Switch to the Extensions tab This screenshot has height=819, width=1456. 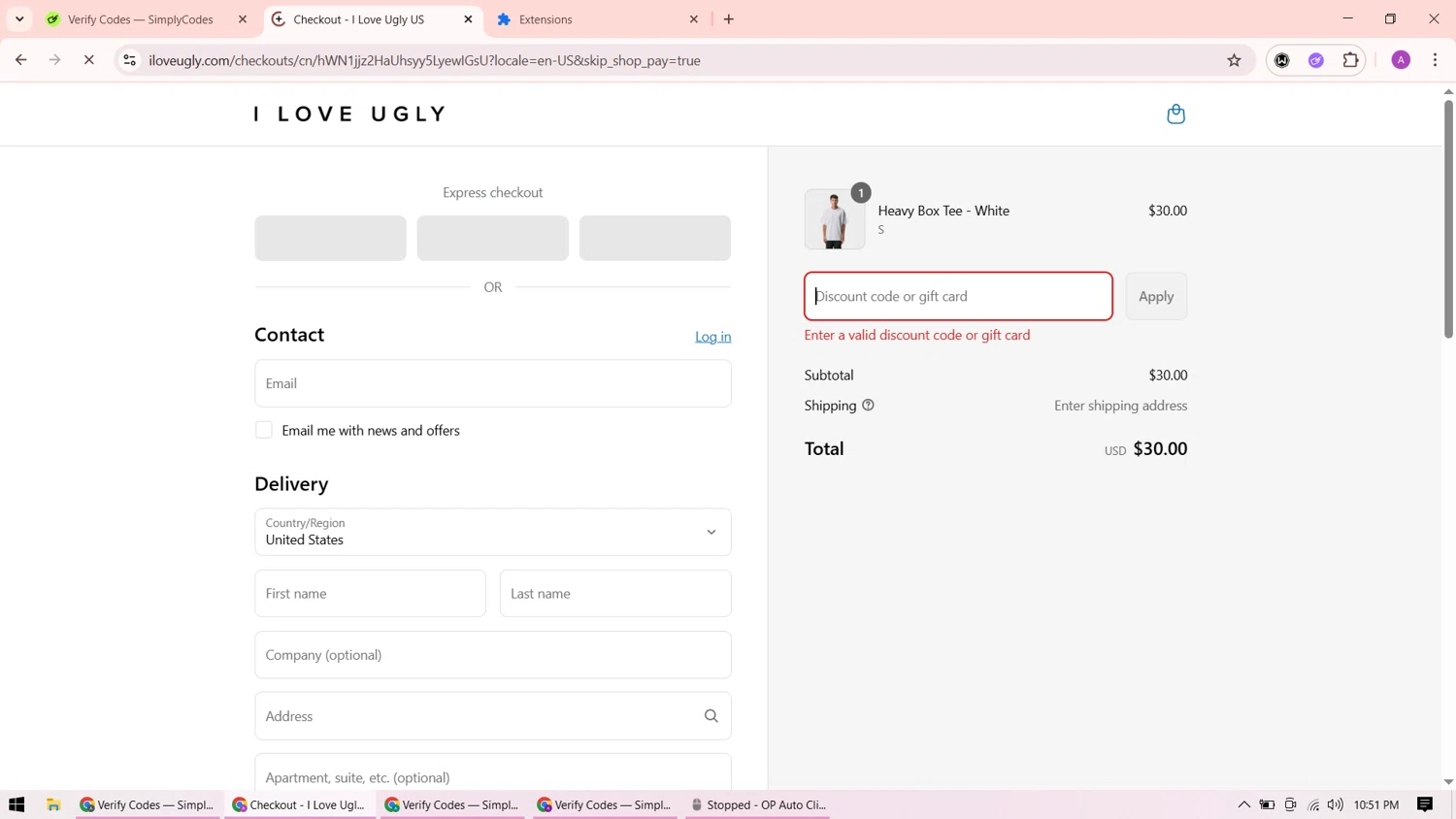pyautogui.click(x=546, y=19)
